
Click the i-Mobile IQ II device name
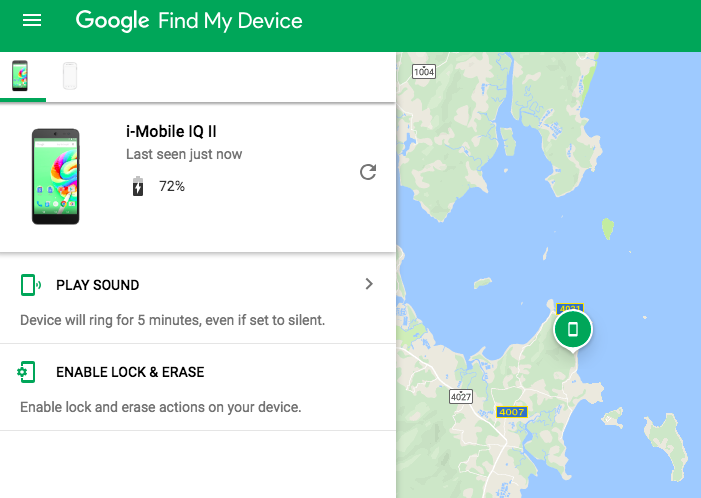tap(173, 133)
